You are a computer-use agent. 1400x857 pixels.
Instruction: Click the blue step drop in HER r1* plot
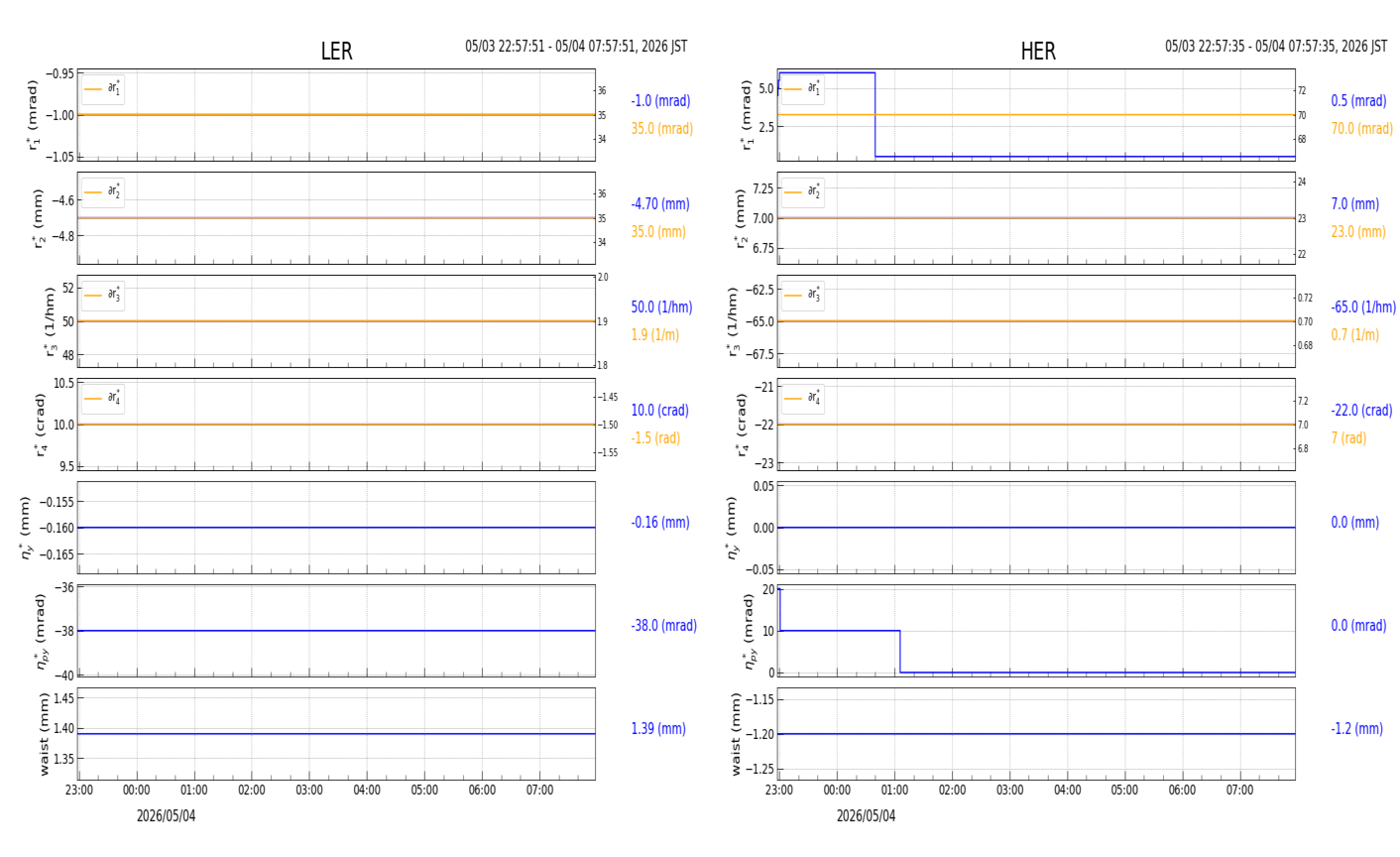pyautogui.click(x=875, y=114)
